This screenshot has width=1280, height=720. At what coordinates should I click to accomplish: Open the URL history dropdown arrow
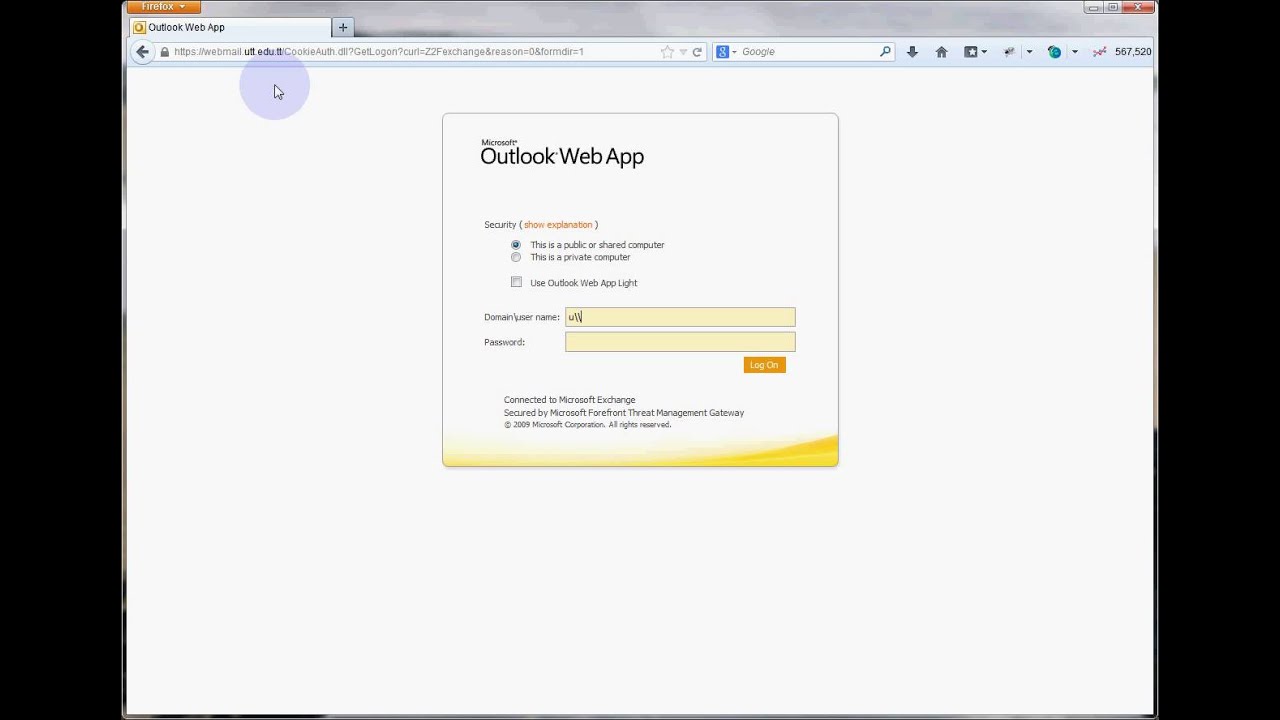(x=683, y=52)
